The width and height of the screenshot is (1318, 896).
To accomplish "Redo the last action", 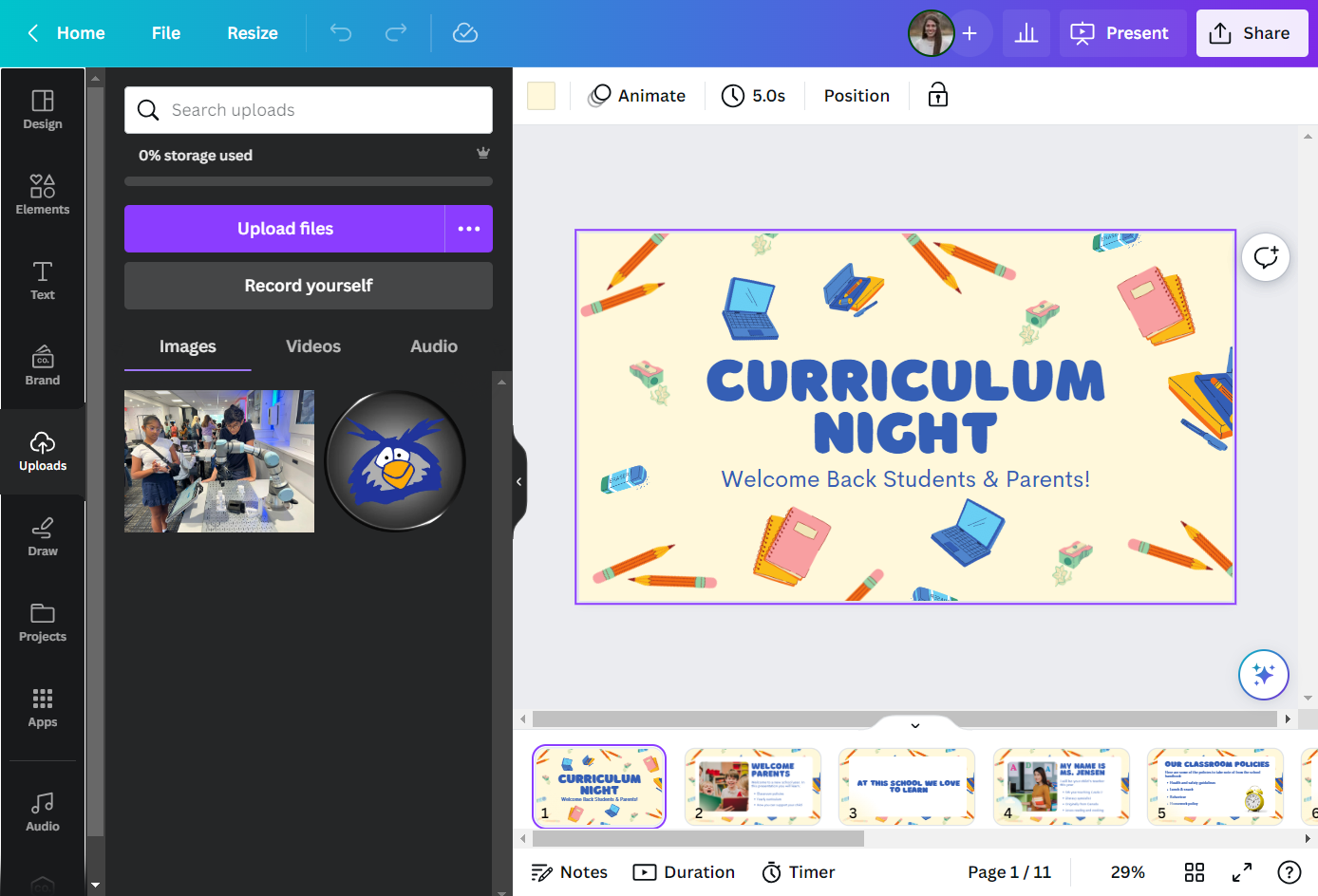I will tap(396, 33).
